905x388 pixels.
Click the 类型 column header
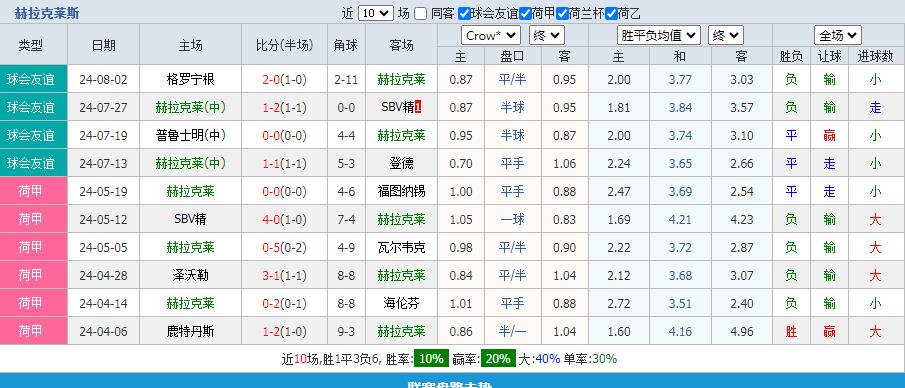[31, 46]
